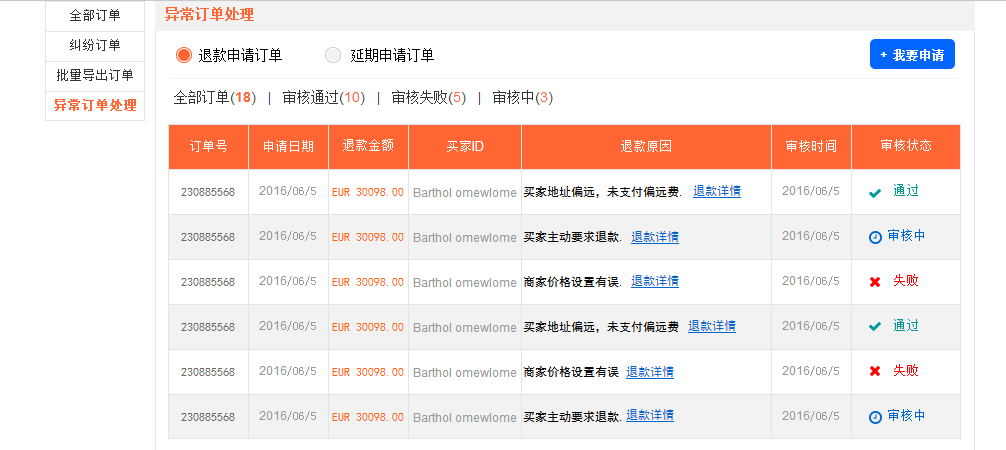
Task: Open 纠纷订单 in the sidebar
Action: pyautogui.click(x=95, y=46)
